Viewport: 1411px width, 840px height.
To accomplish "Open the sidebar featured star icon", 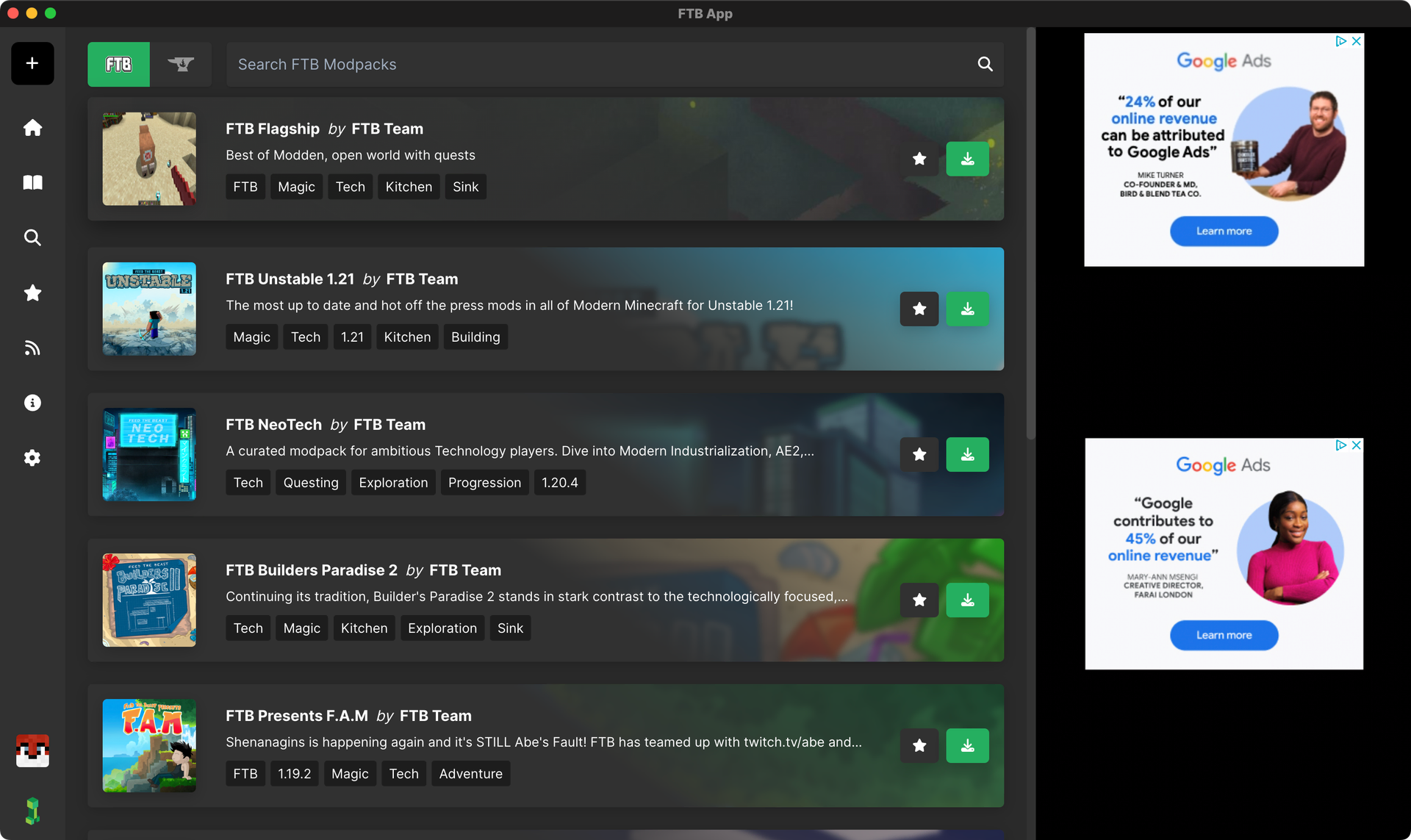I will [x=32, y=292].
